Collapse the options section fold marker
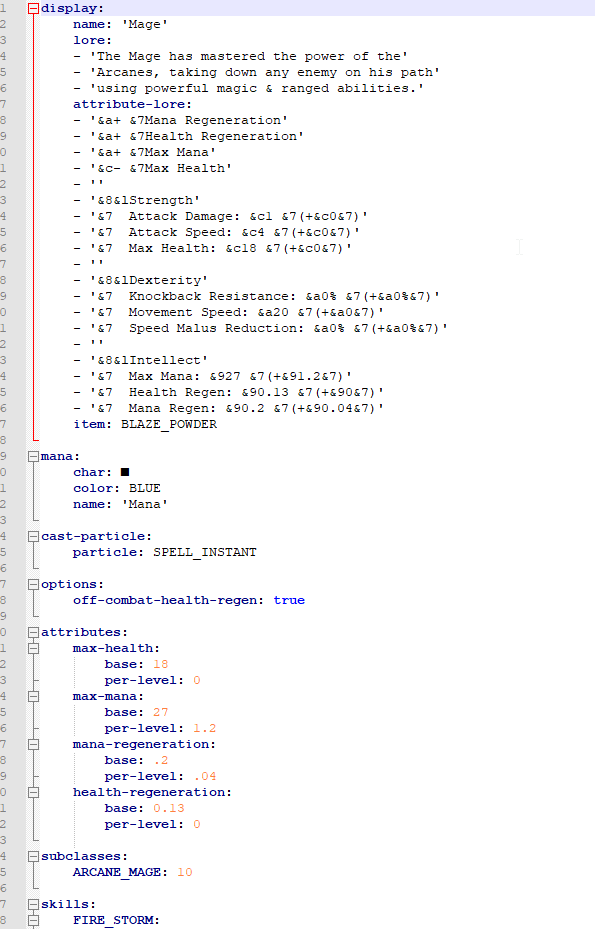 click(x=34, y=584)
